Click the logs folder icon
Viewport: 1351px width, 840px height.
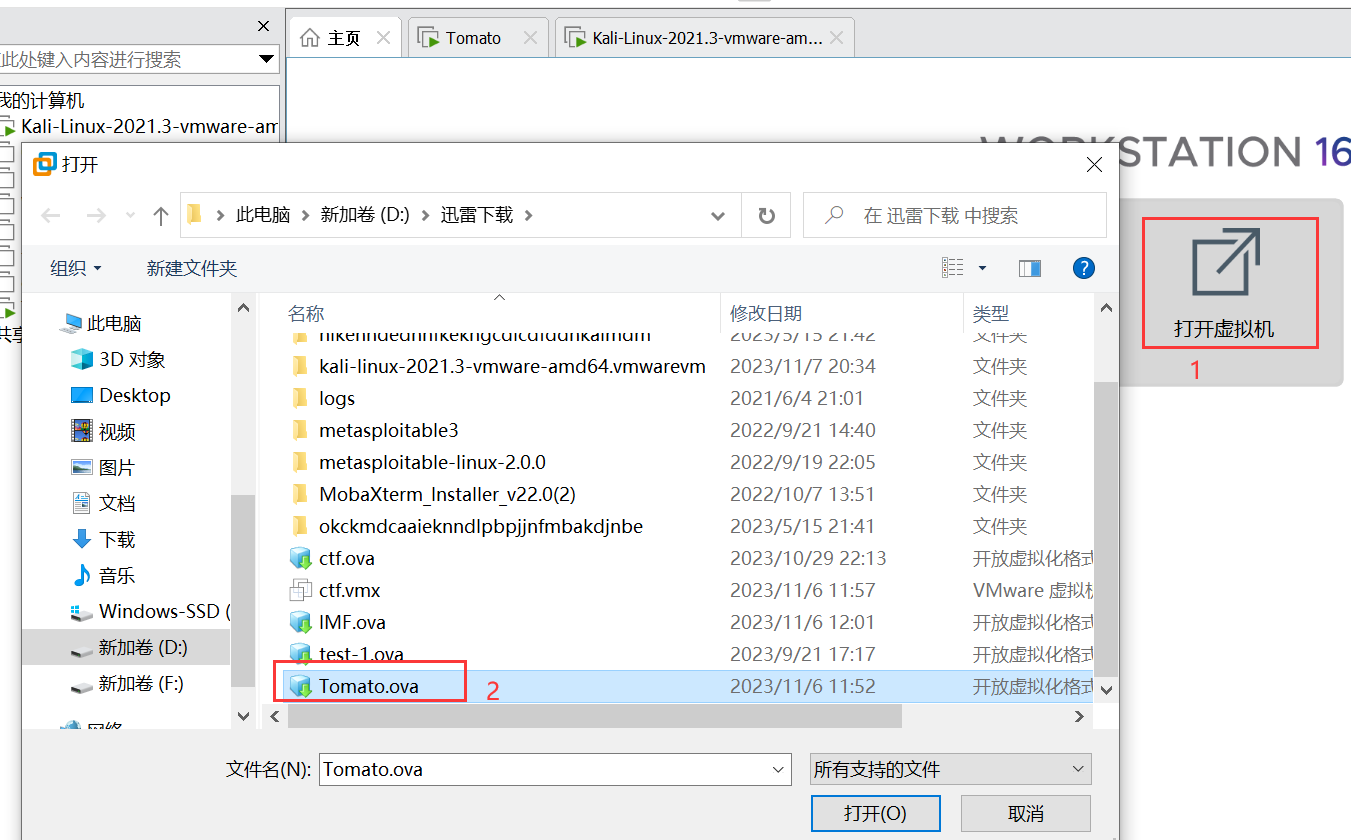coord(300,398)
